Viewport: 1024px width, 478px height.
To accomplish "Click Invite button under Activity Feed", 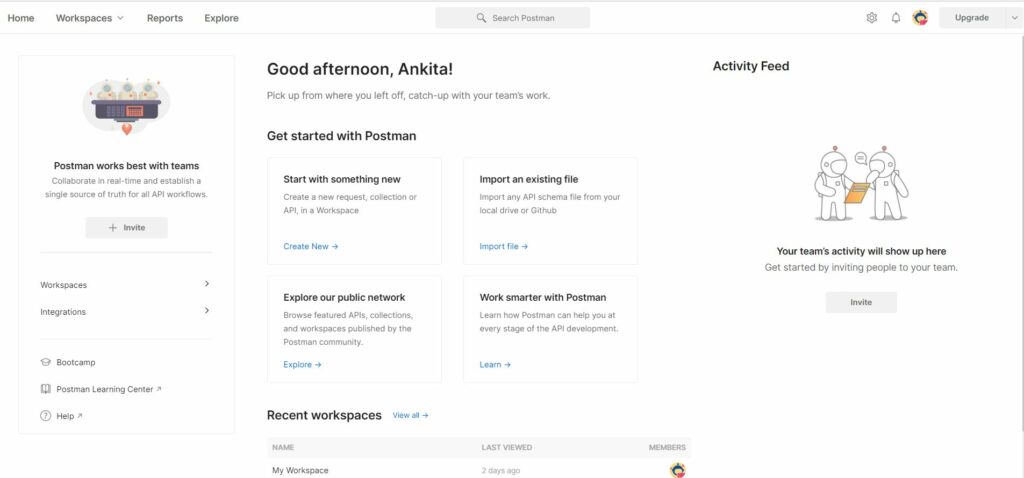I will [861, 302].
